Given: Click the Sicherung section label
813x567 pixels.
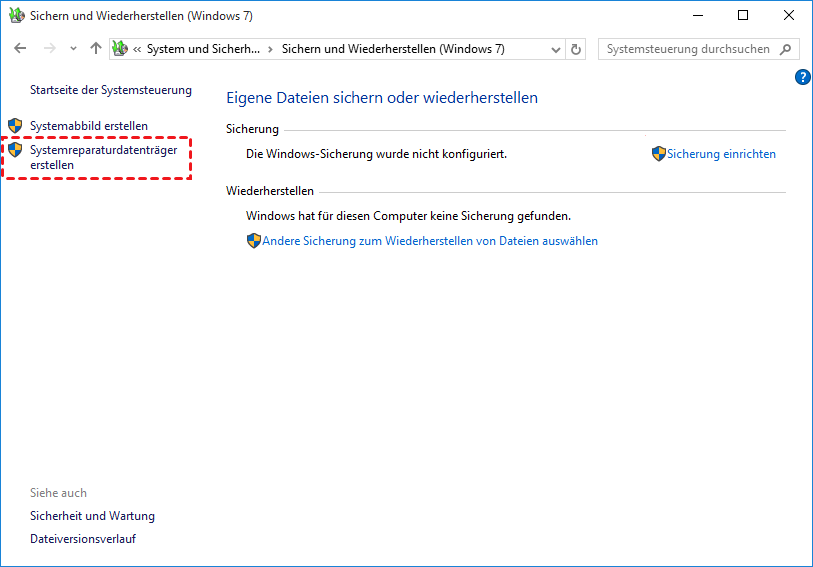Looking at the screenshot, I should (253, 129).
